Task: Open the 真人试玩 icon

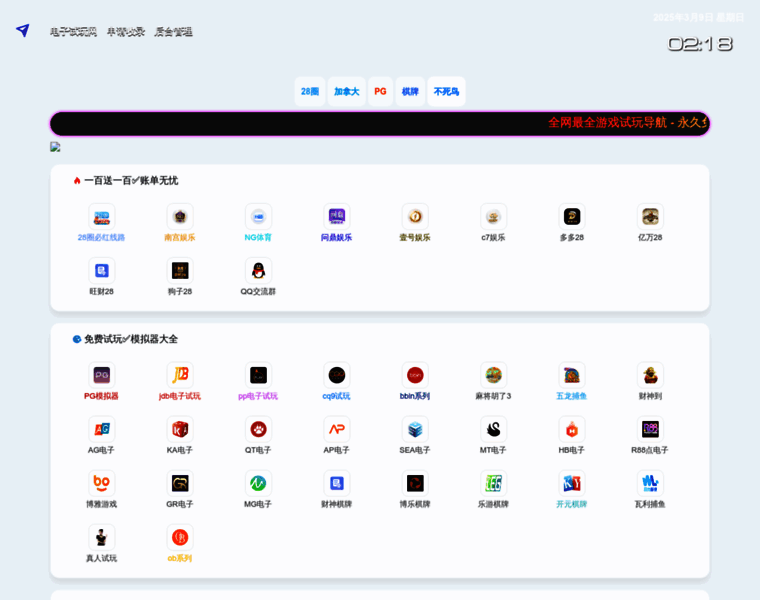Action: [x=102, y=537]
